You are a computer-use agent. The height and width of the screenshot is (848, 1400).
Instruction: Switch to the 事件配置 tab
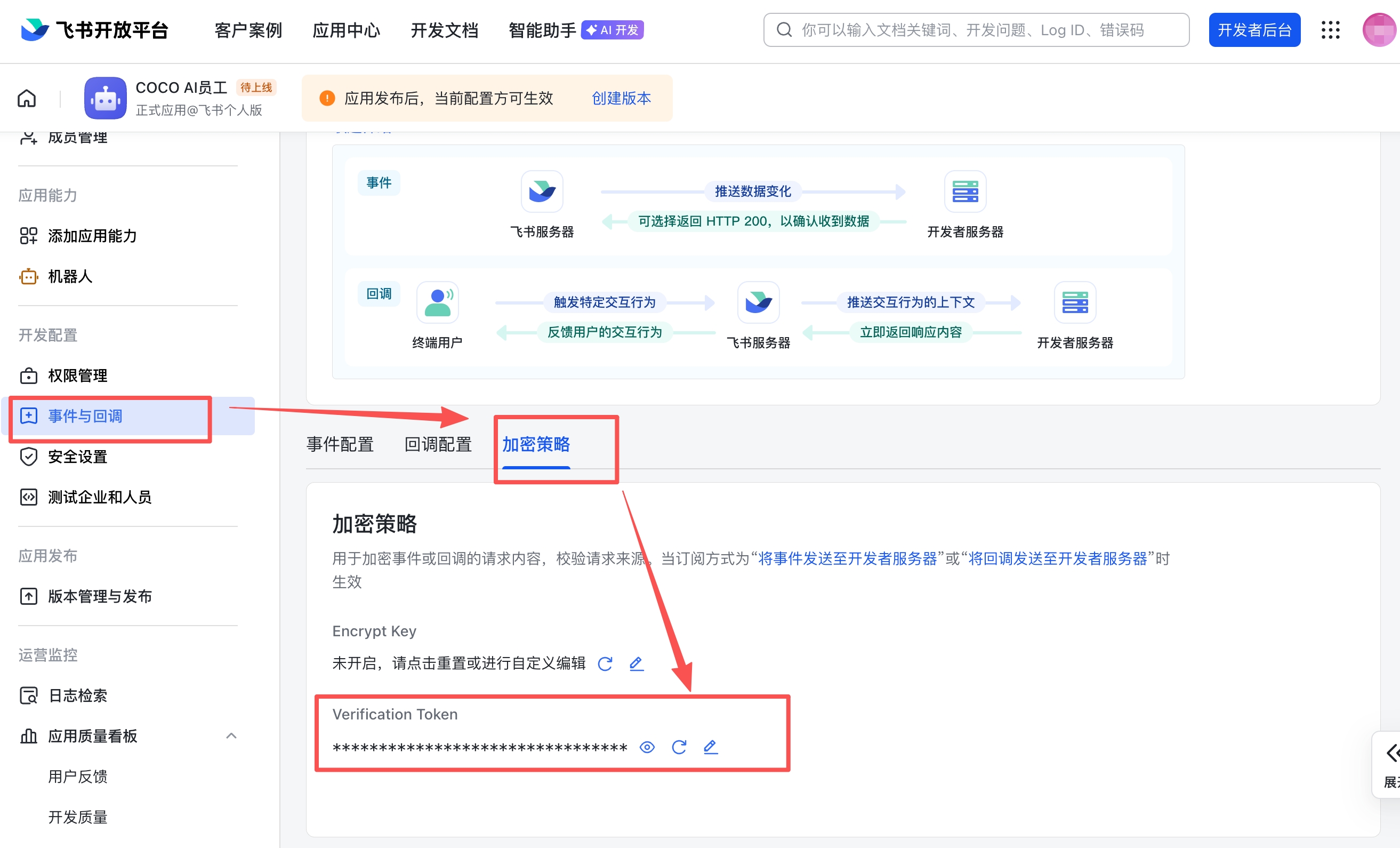(339, 444)
